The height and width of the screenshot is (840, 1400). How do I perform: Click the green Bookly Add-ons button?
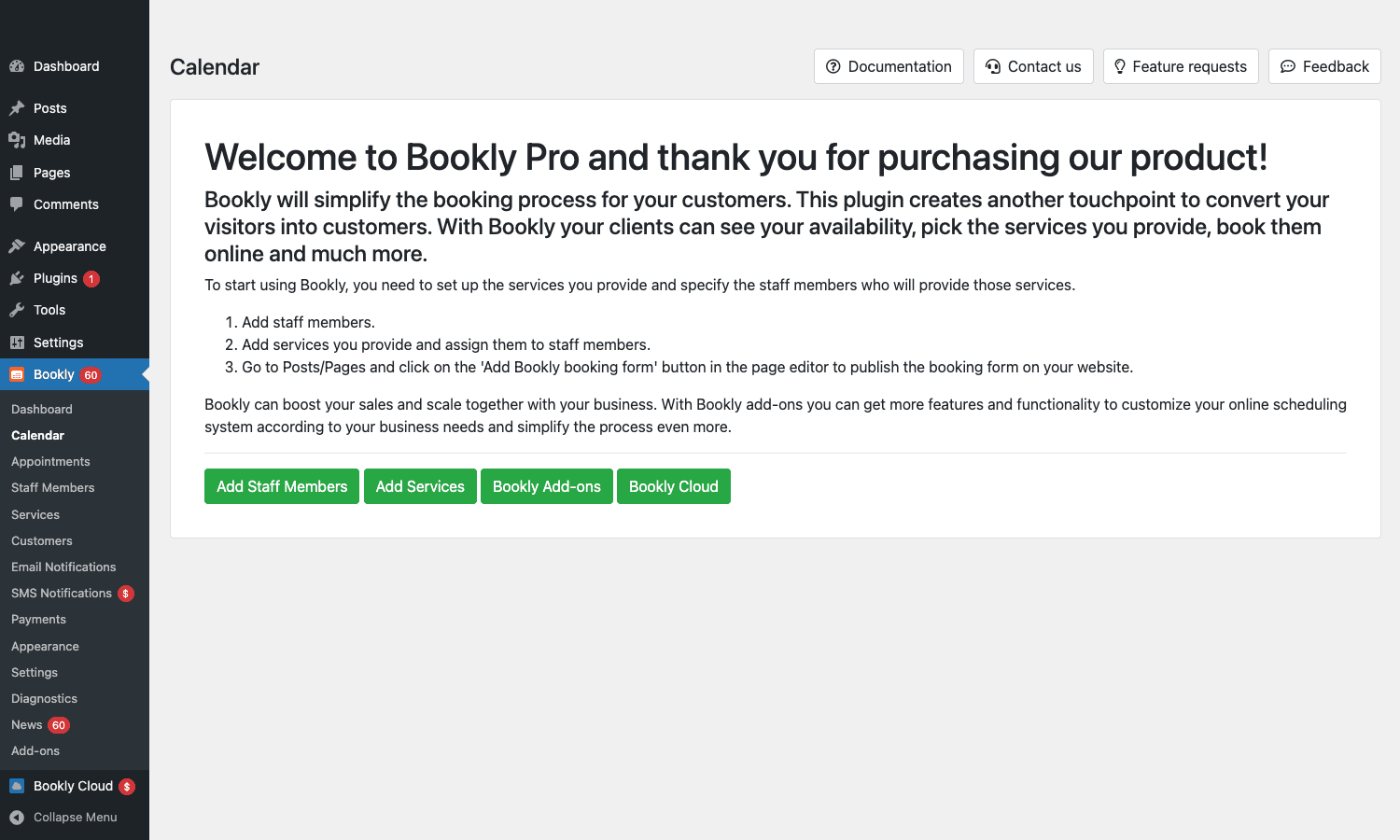click(547, 486)
